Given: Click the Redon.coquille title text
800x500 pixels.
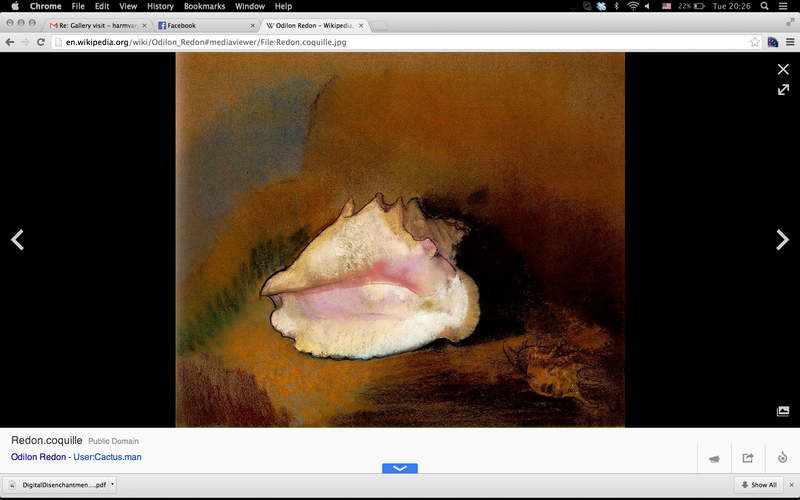Looking at the screenshot, I should click(46, 440).
